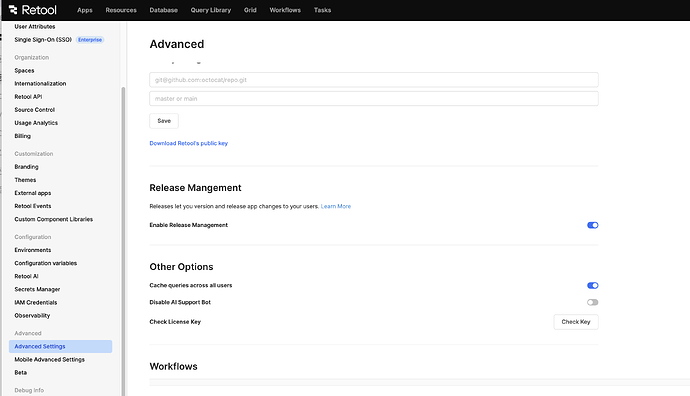The width and height of the screenshot is (690, 396).
Task: Click the git repository URL field
Action: pos(374,80)
